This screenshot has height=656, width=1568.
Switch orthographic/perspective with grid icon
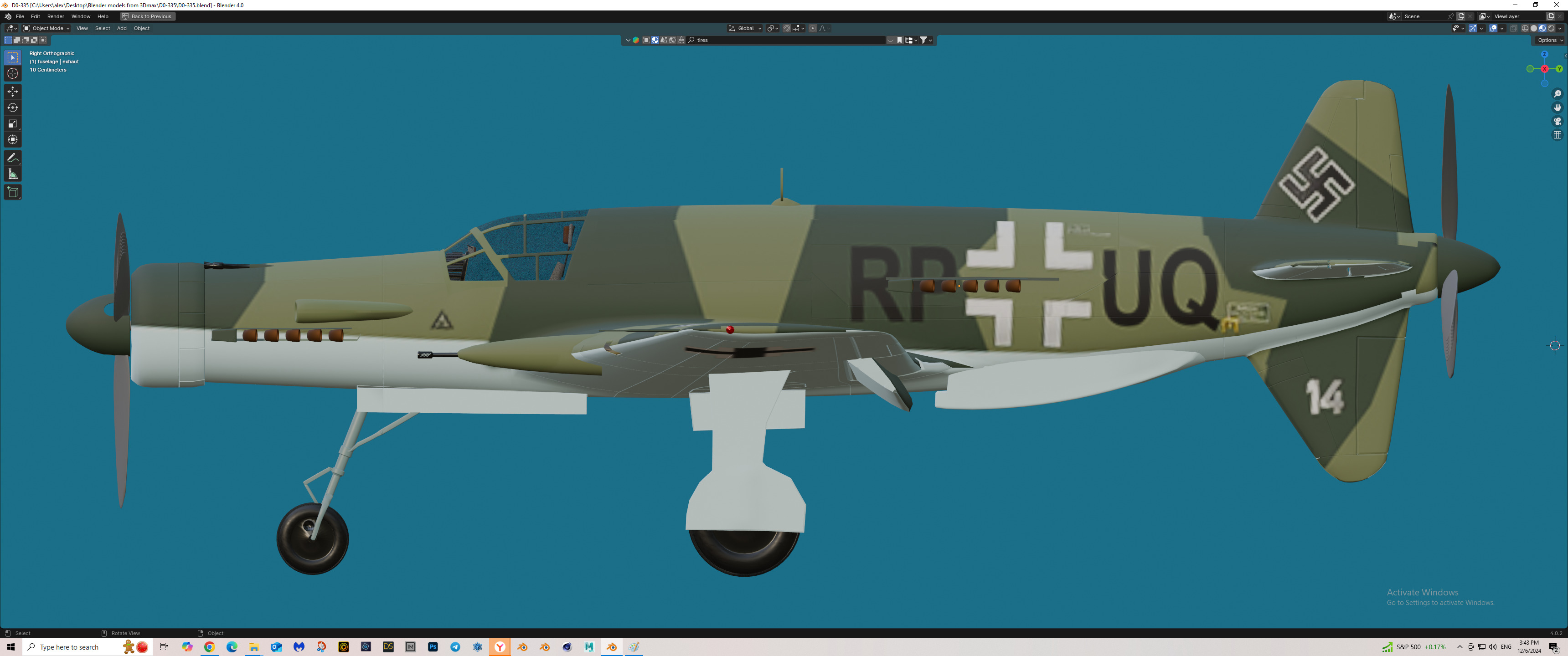coord(1557,135)
